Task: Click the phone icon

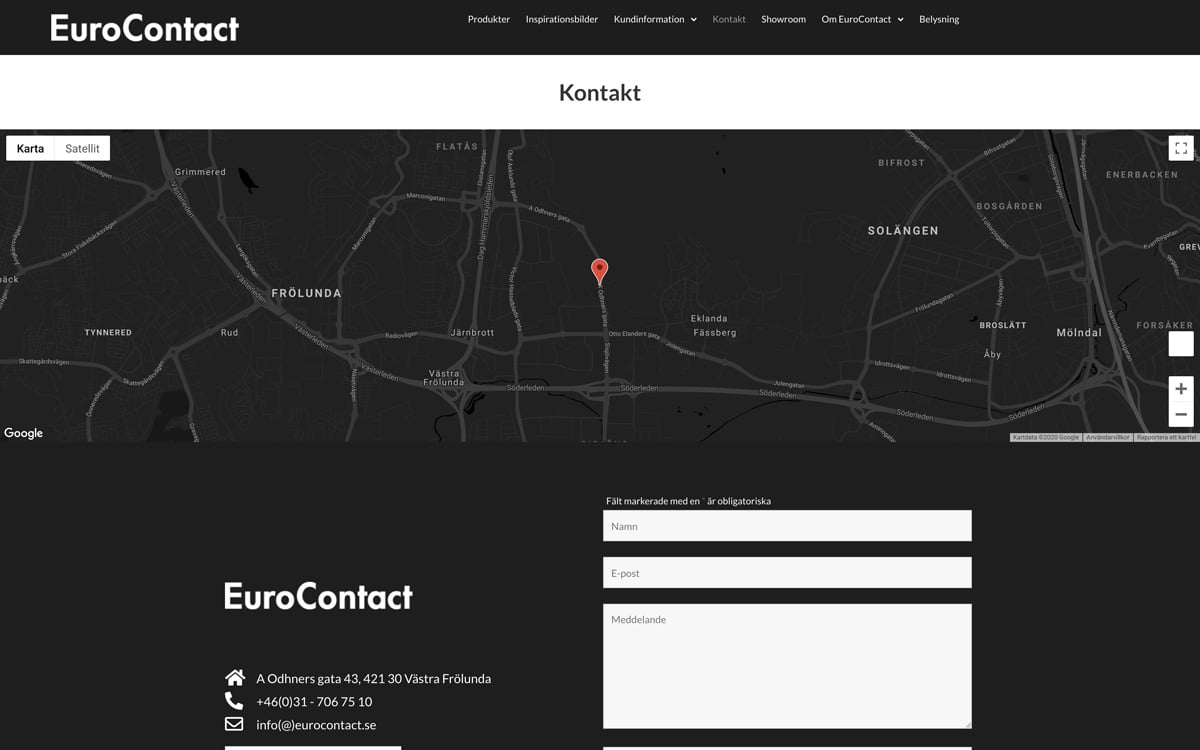Action: click(234, 701)
